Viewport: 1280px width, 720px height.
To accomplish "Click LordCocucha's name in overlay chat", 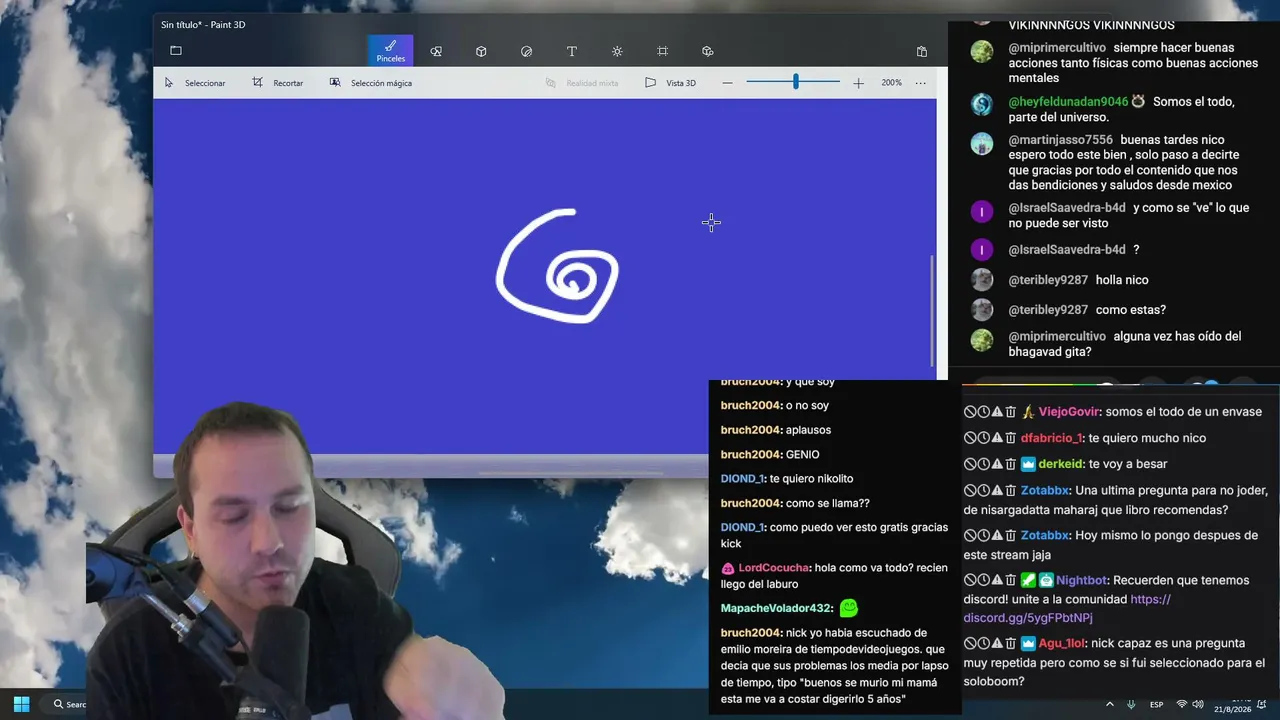I will (774, 568).
